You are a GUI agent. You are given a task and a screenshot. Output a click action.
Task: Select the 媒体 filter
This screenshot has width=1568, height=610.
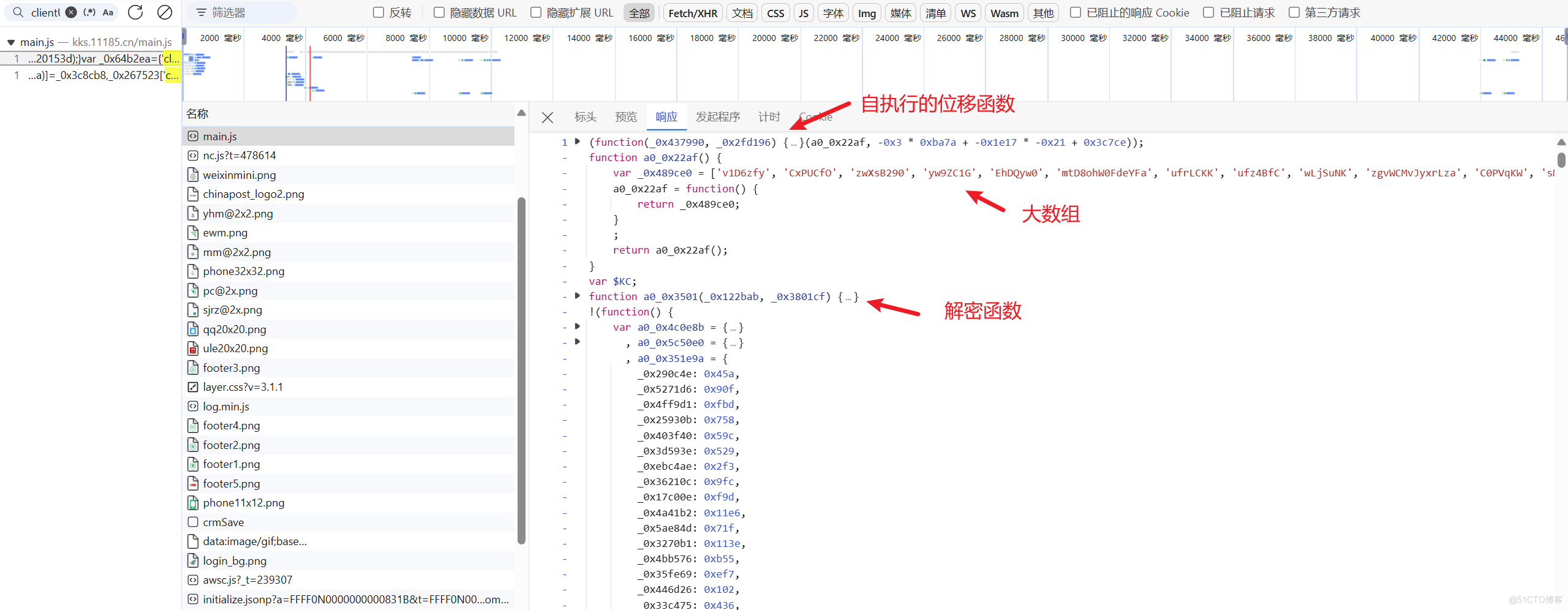[x=900, y=13]
